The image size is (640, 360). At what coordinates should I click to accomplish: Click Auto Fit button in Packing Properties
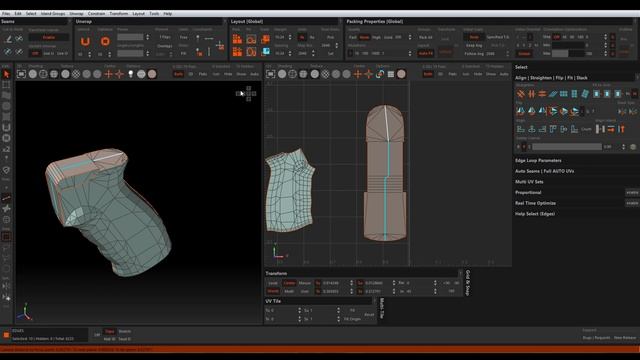point(425,53)
